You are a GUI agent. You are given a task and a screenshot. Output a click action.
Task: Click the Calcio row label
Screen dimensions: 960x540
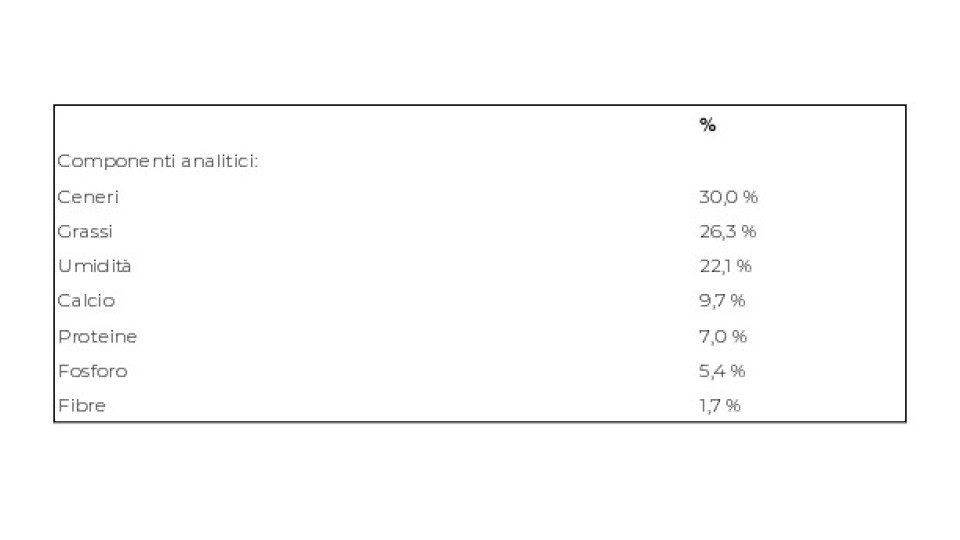[86, 301]
